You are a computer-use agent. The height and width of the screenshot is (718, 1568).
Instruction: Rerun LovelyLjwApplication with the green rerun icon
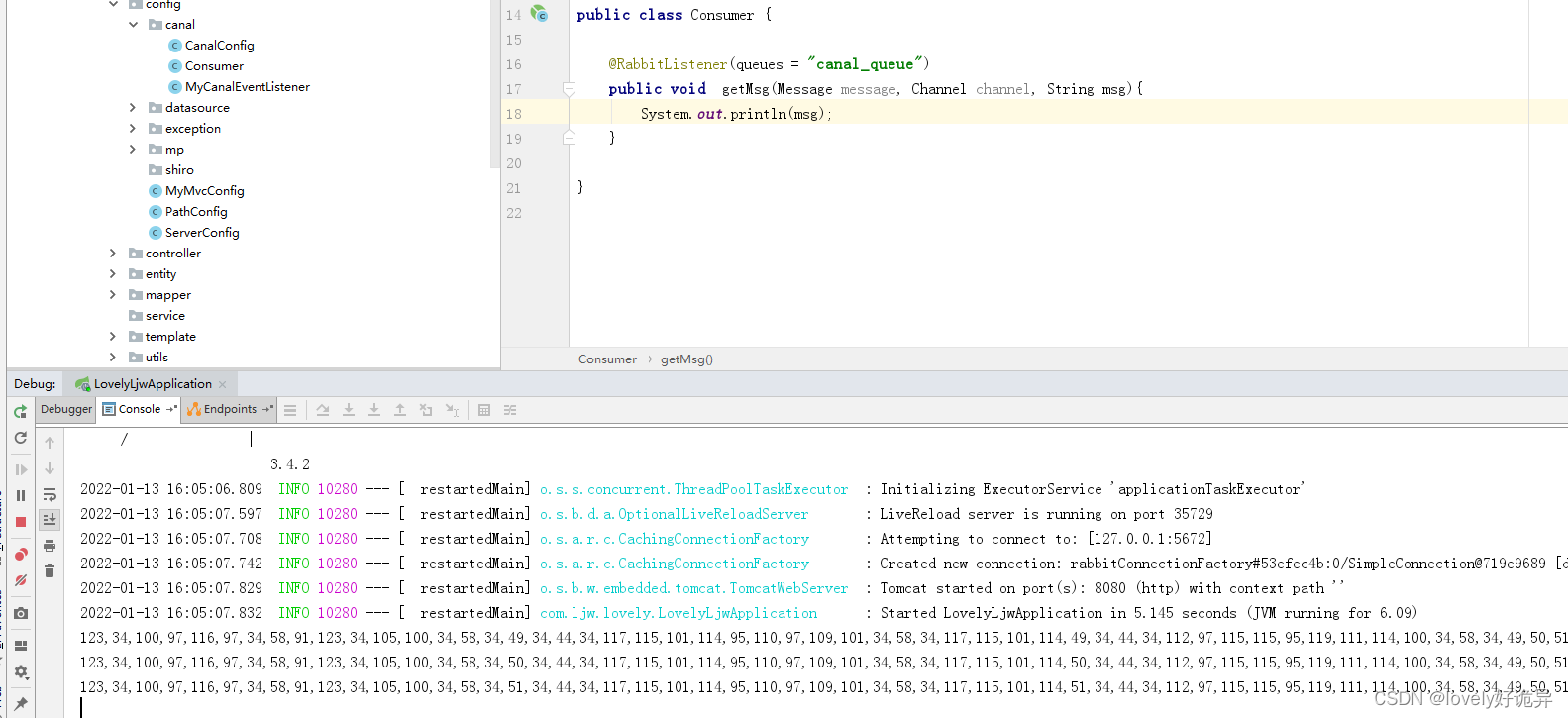(x=21, y=411)
